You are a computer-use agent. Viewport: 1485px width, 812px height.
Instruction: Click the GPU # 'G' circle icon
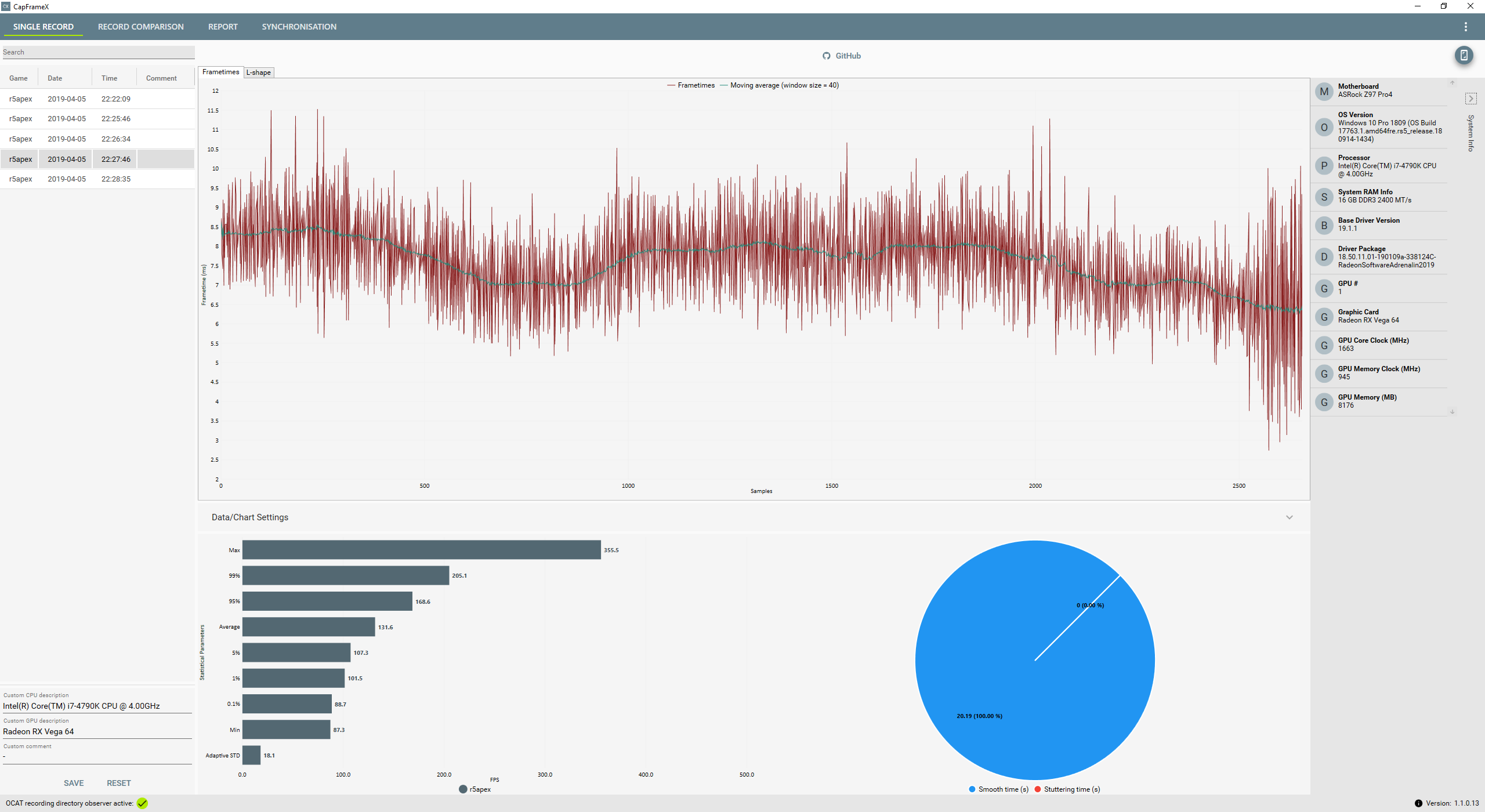click(1324, 288)
